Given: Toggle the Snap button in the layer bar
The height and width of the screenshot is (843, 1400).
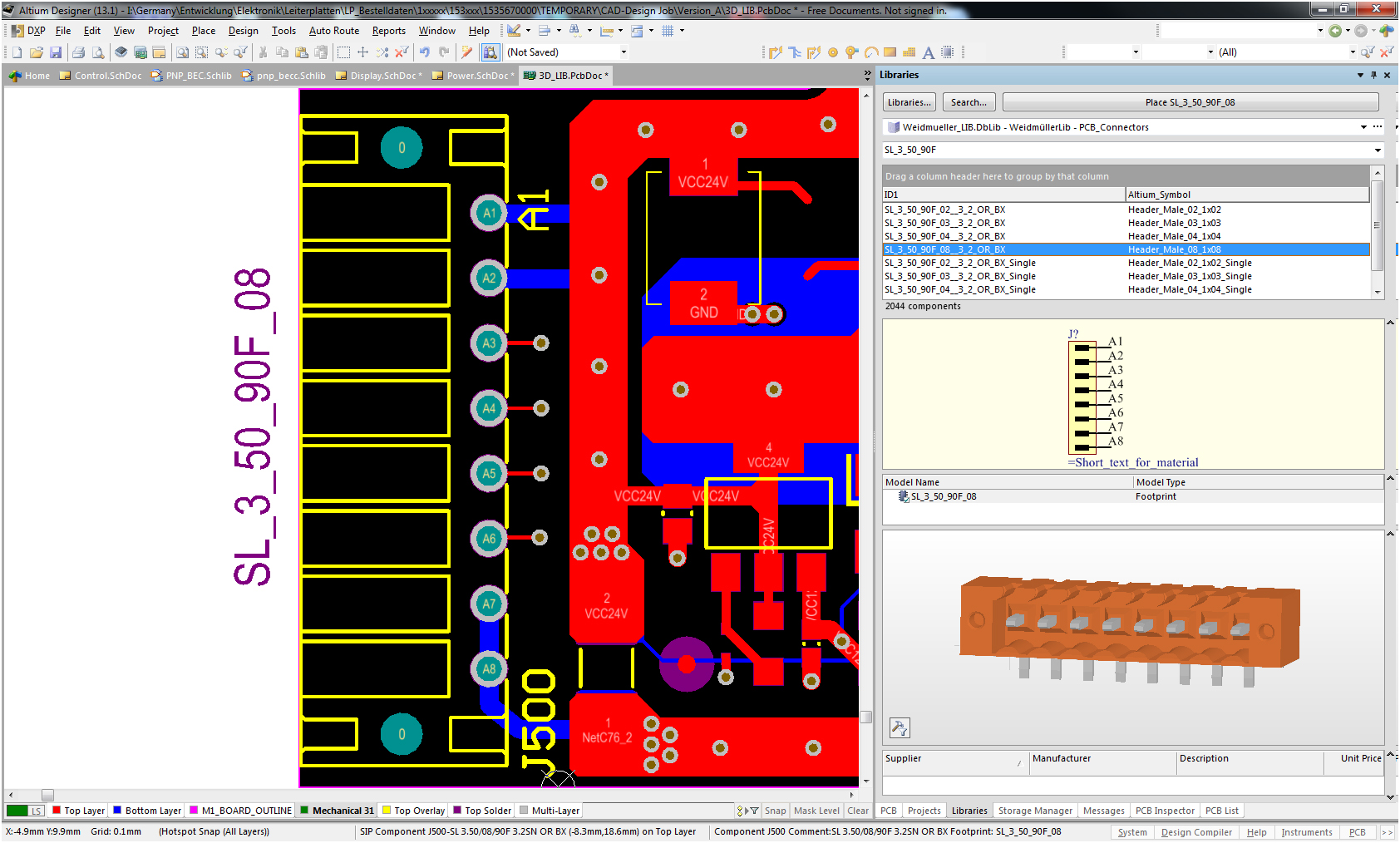Looking at the screenshot, I should tap(775, 811).
